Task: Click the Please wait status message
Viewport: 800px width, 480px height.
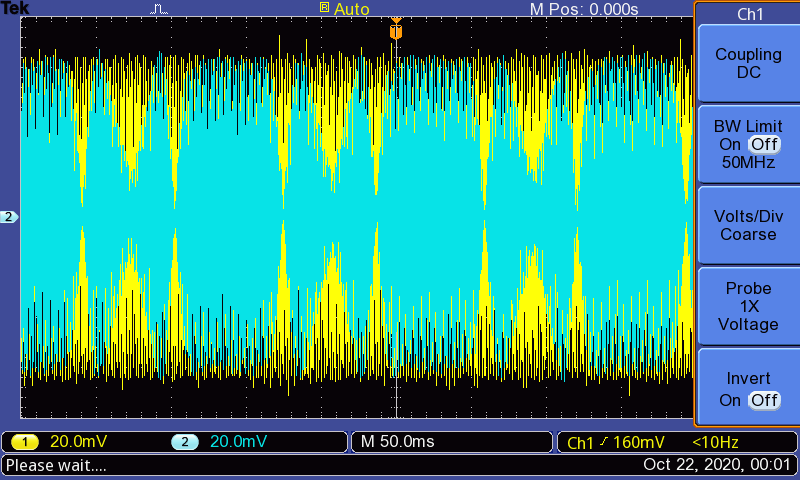Action: click(56, 466)
